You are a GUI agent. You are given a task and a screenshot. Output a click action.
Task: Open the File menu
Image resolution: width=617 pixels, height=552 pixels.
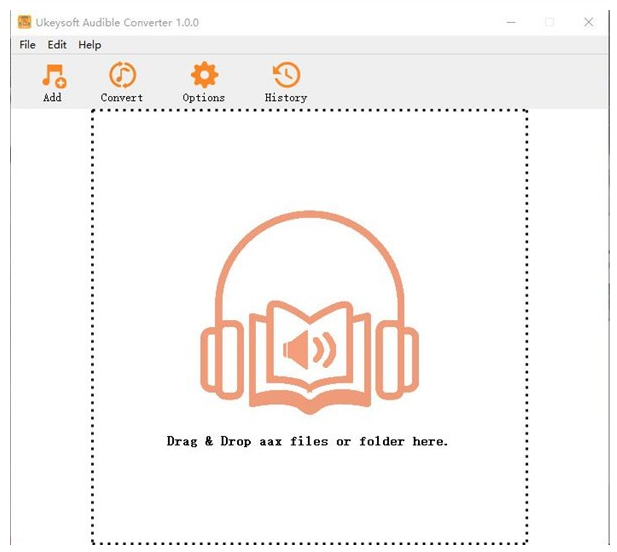[x=27, y=45]
